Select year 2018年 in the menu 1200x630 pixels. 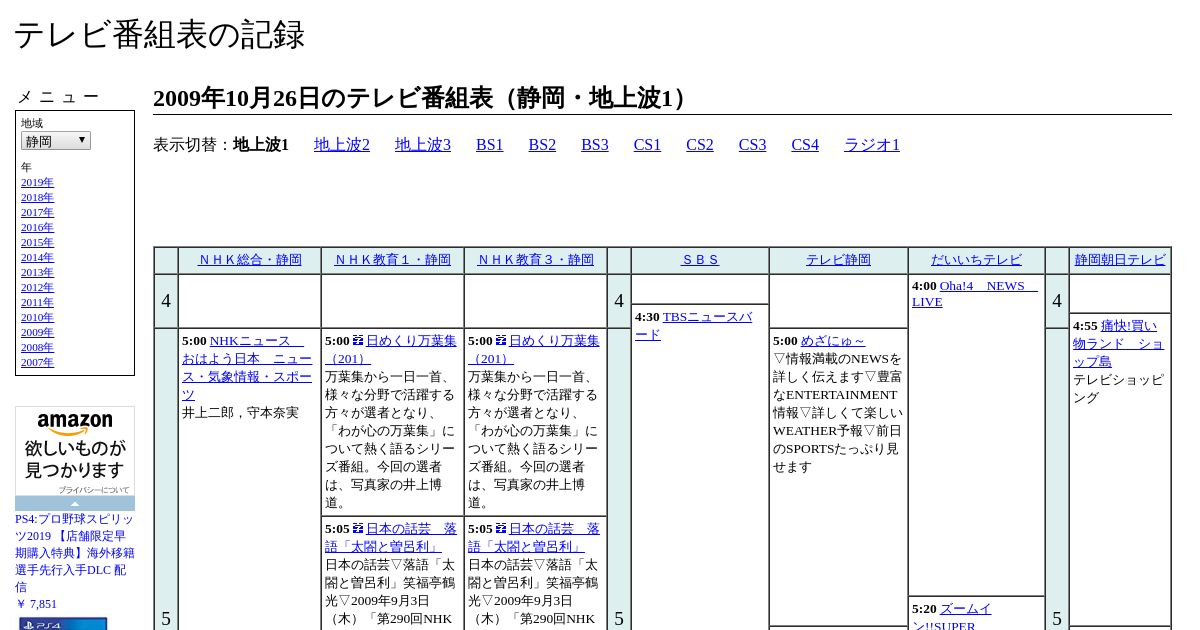coord(37,197)
